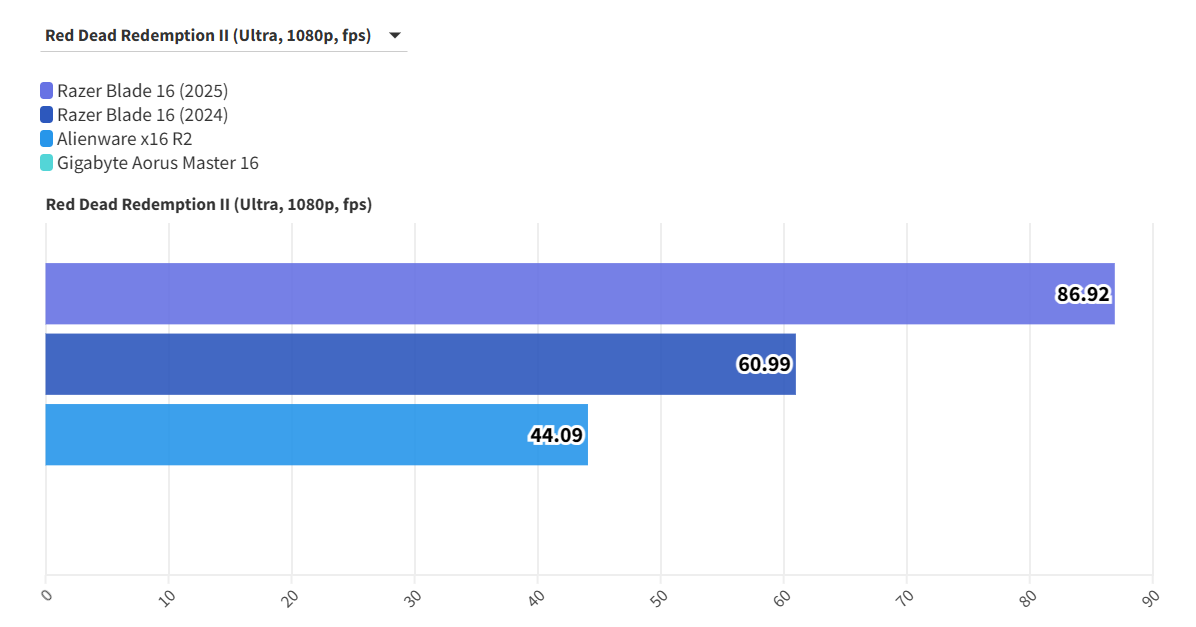Toggle Razer Blade 16 (2024) legend swatch
Image resolution: width=1196 pixels, height=627 pixels.
47,115
